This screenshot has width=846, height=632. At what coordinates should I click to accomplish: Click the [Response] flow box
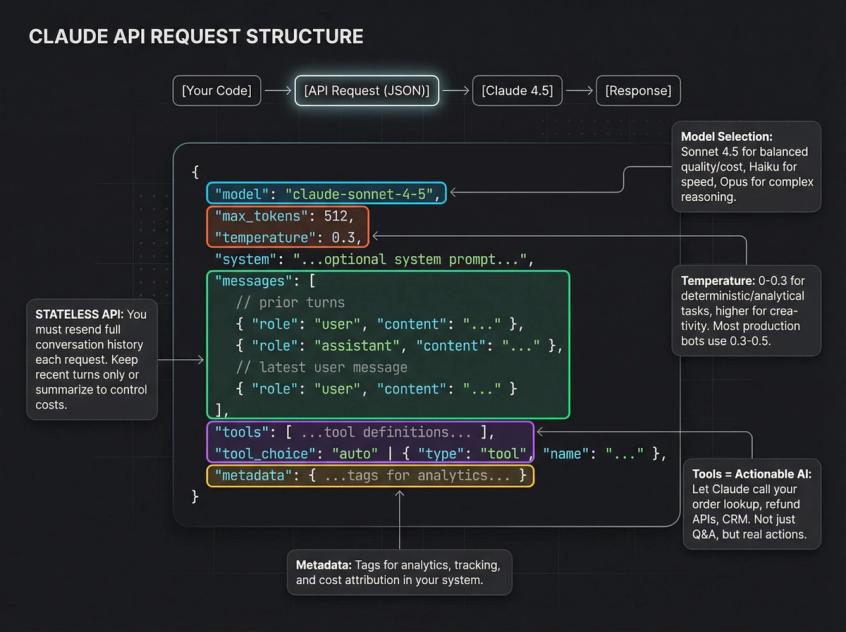pyautogui.click(x=638, y=91)
